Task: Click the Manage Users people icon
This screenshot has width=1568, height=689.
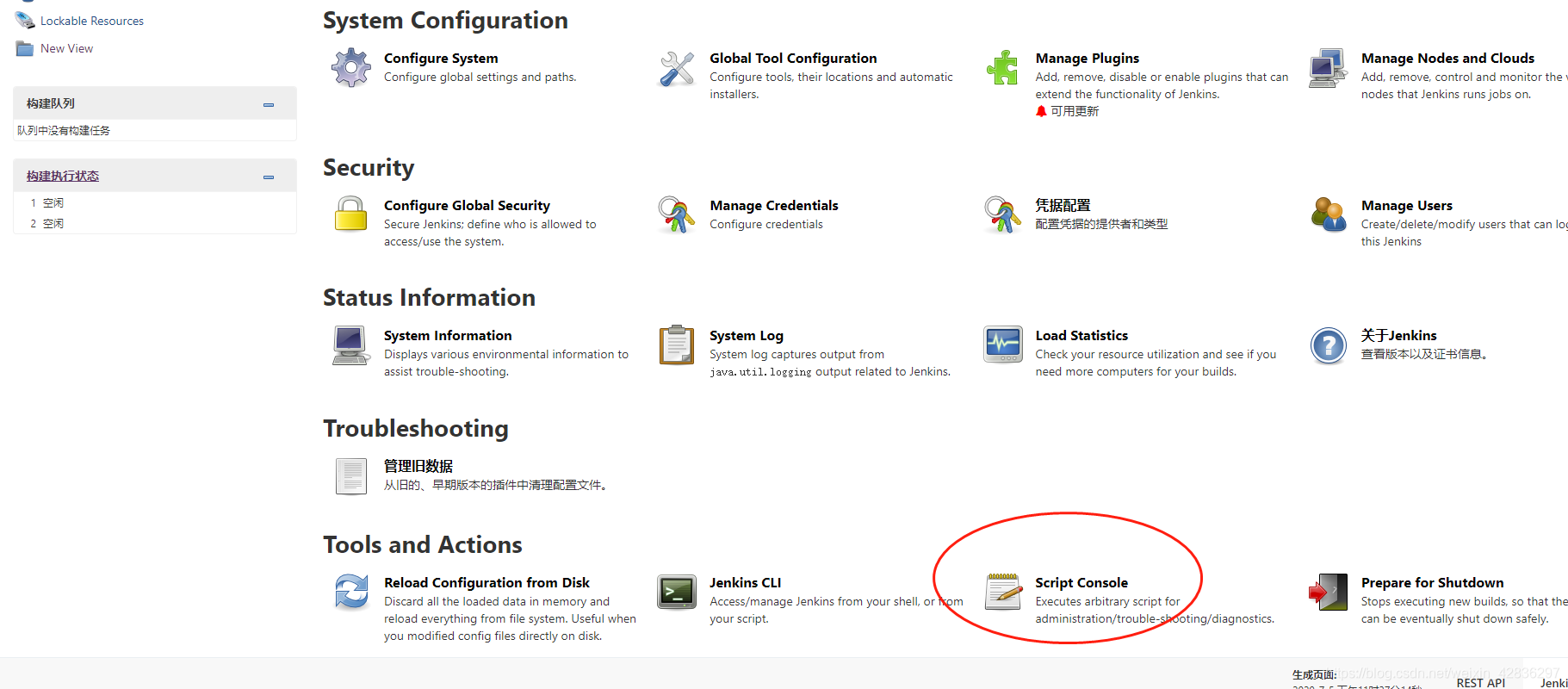Action: click(x=1329, y=214)
